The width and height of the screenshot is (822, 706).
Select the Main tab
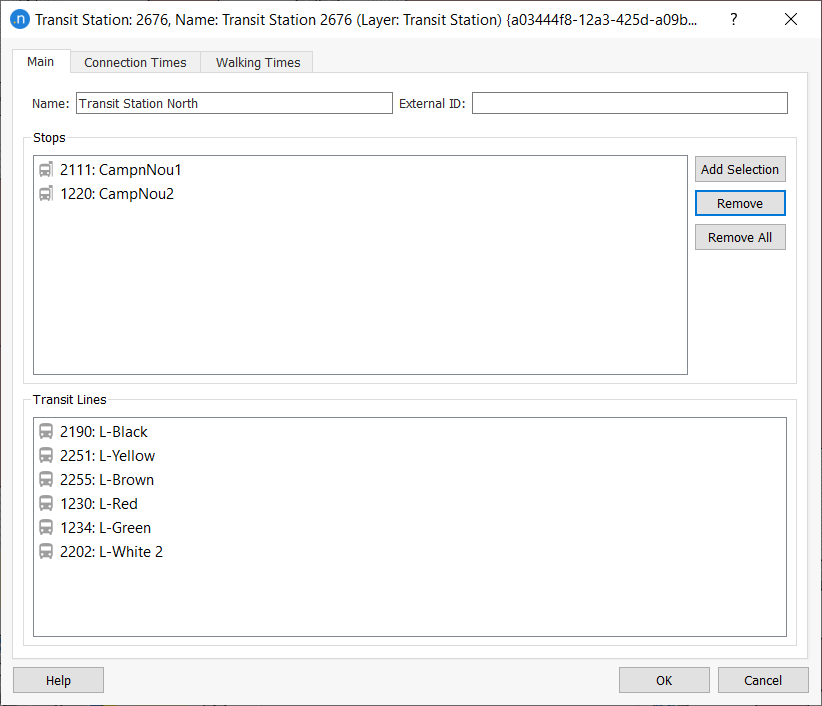(x=41, y=61)
